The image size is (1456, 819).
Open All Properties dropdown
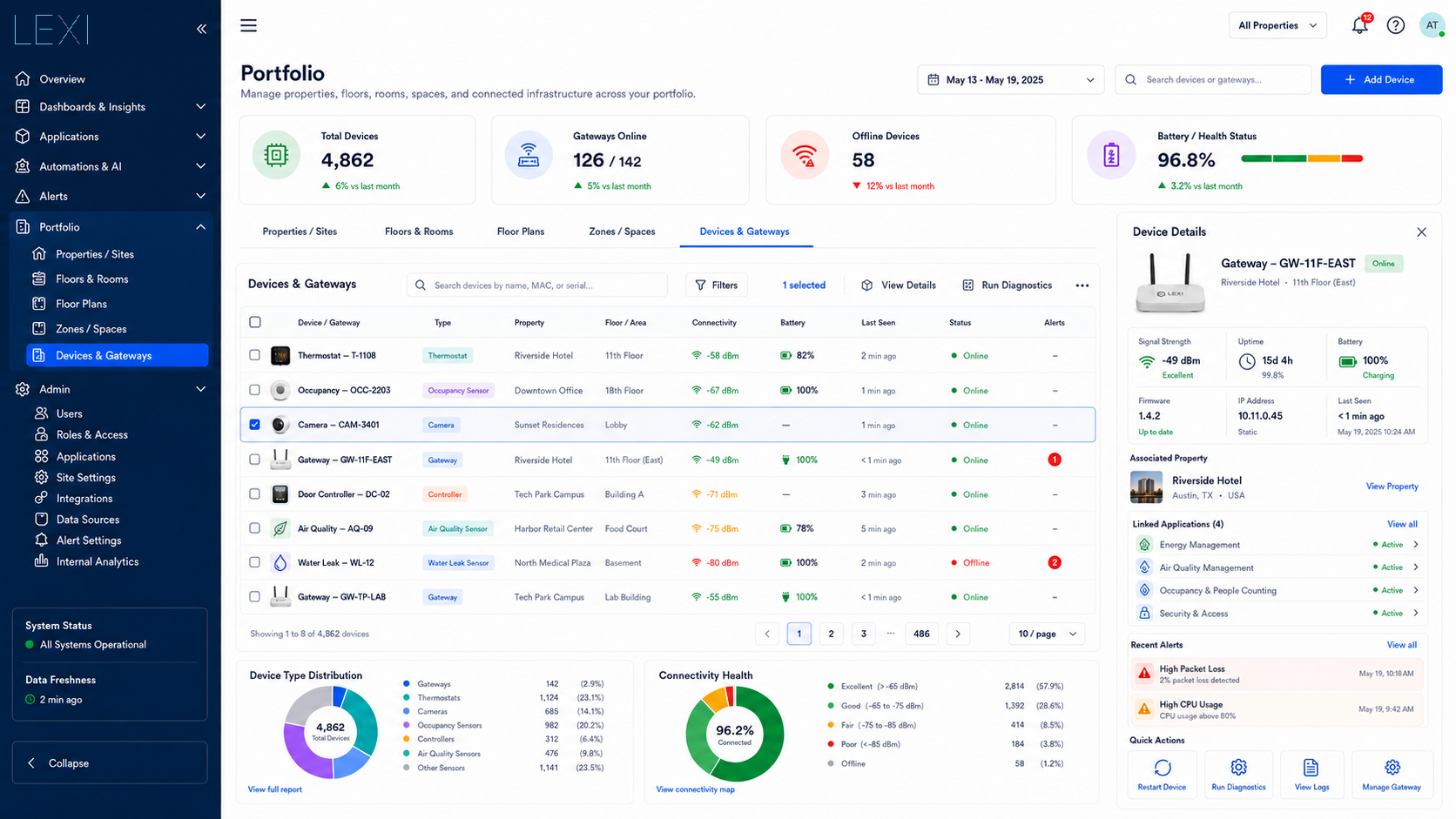(1277, 25)
